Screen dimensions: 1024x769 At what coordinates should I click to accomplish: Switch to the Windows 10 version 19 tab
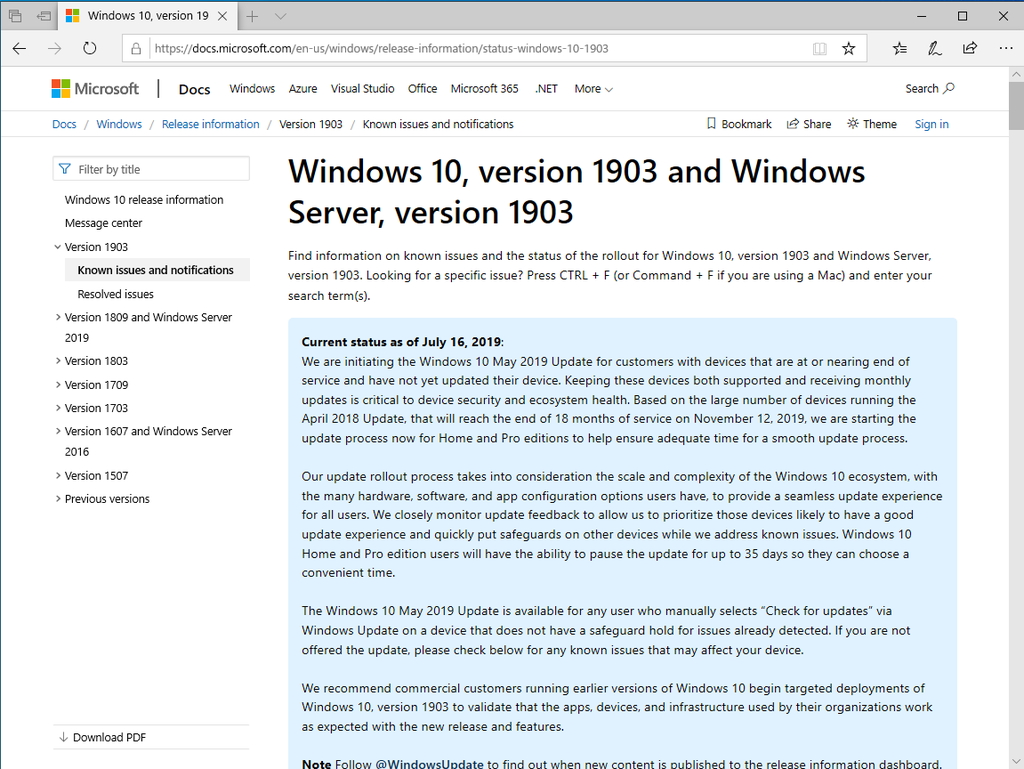140,16
